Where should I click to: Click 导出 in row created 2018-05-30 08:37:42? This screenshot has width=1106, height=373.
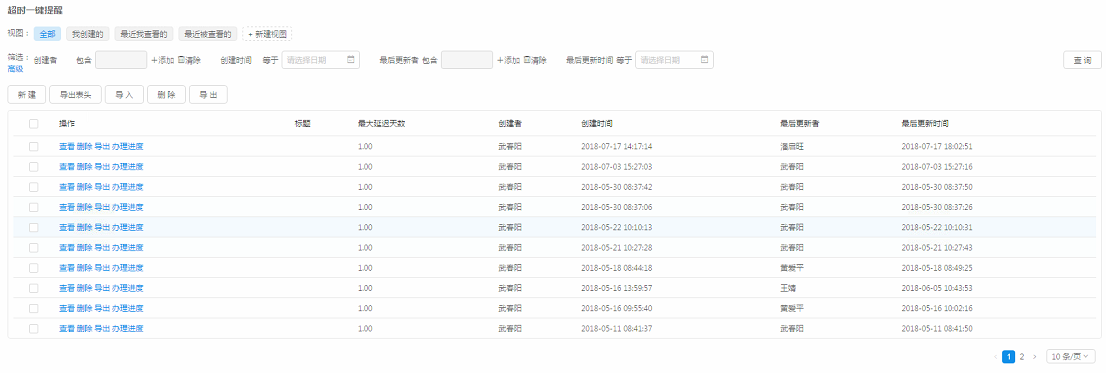[102, 187]
